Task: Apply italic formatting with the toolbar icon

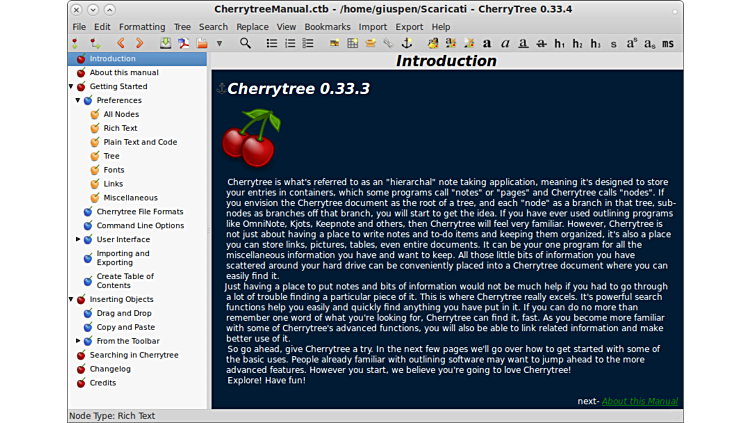Action: click(505, 43)
